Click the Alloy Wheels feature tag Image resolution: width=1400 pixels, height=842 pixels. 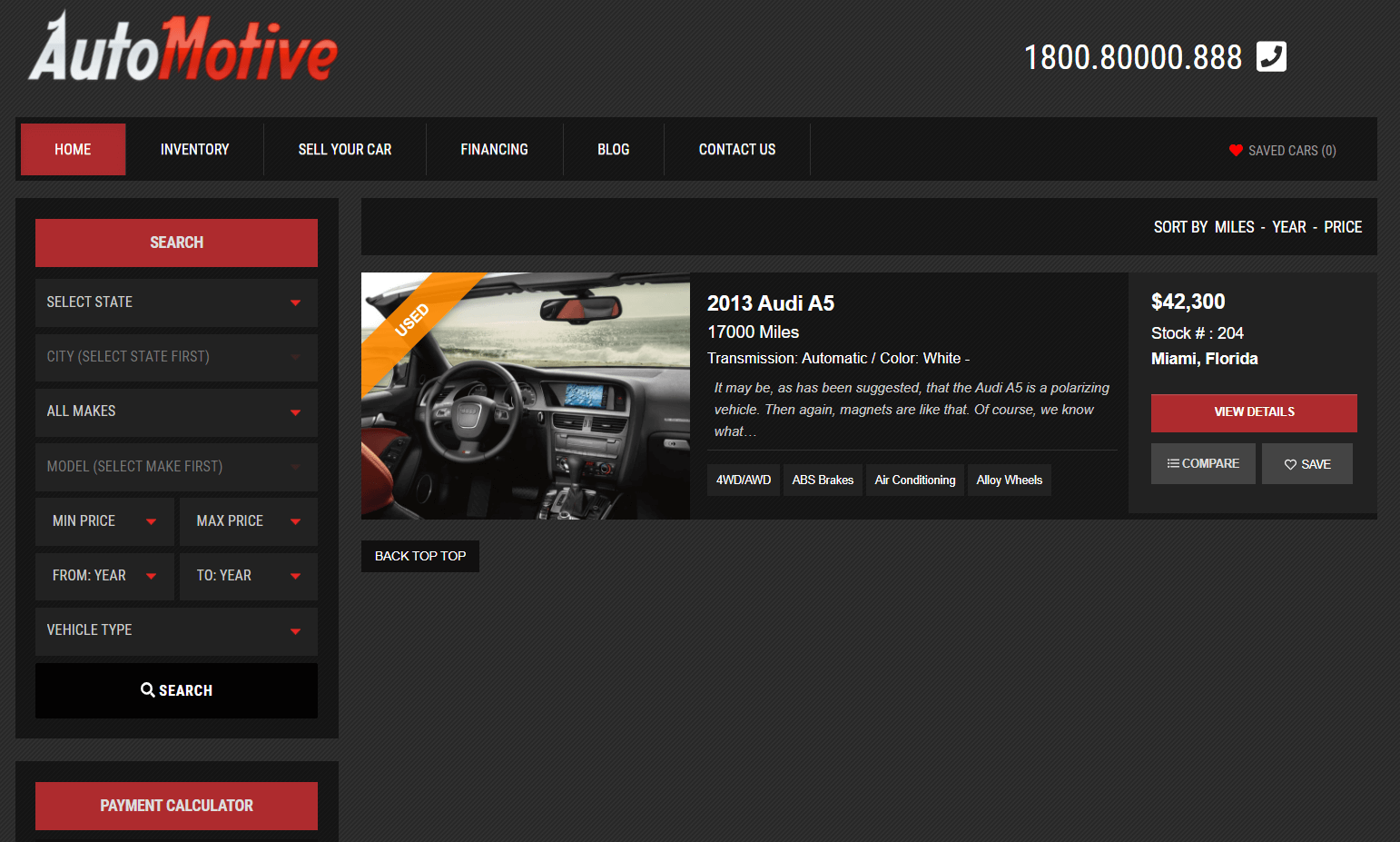(x=1010, y=480)
